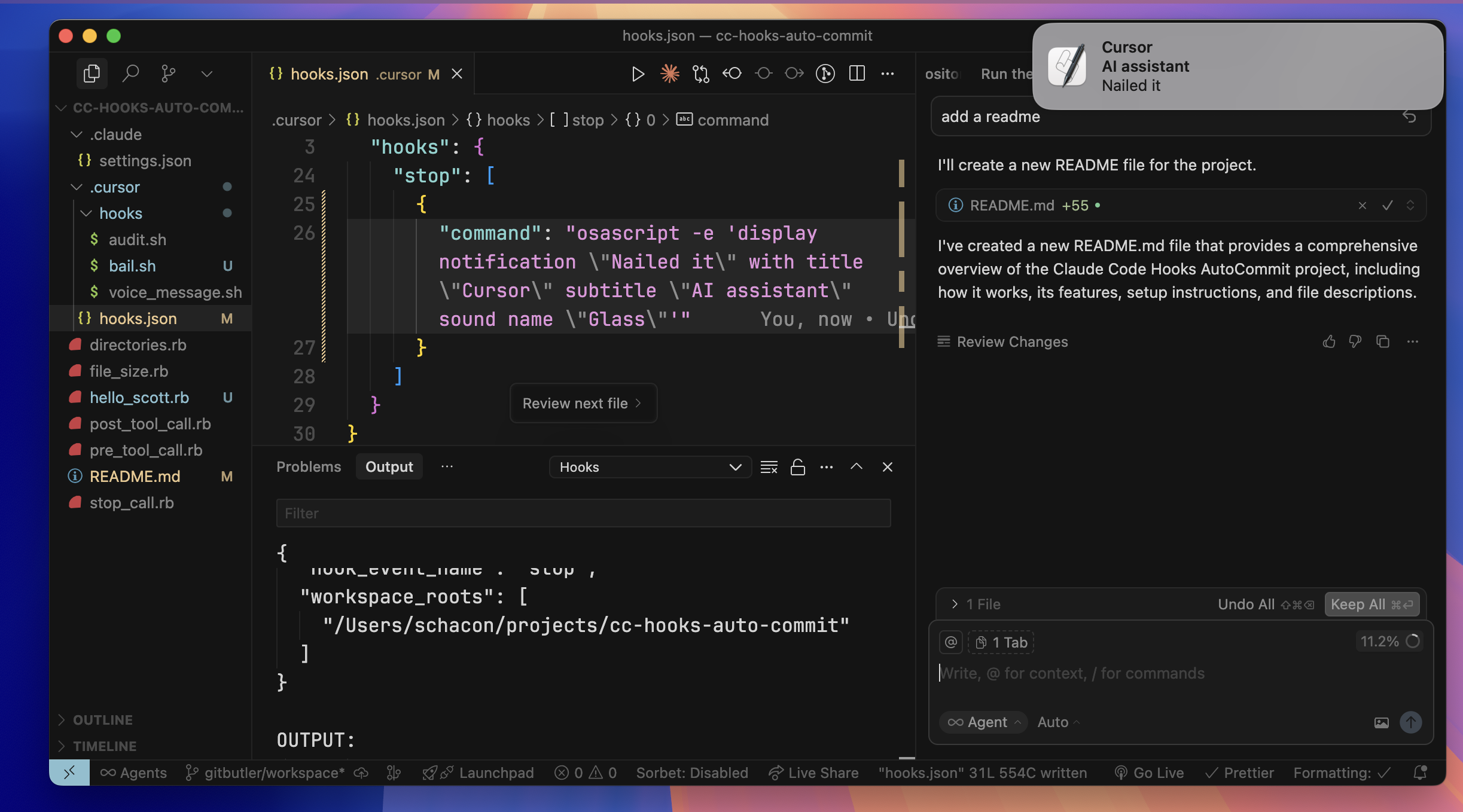
Task: Open Source Control from the sidebar
Action: tap(168, 73)
